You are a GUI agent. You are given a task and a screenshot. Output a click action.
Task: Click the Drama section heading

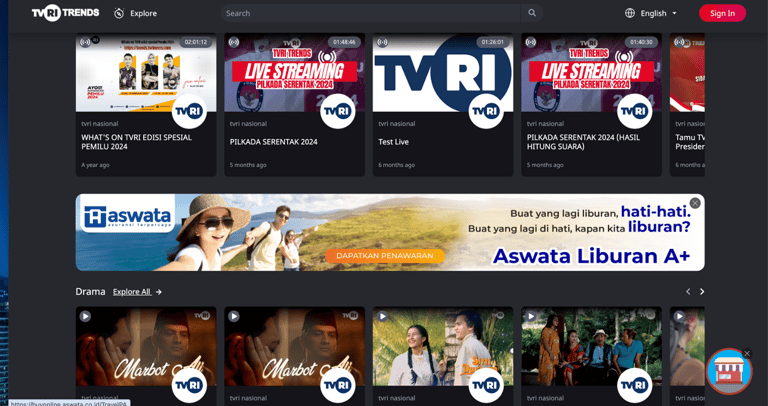90,292
